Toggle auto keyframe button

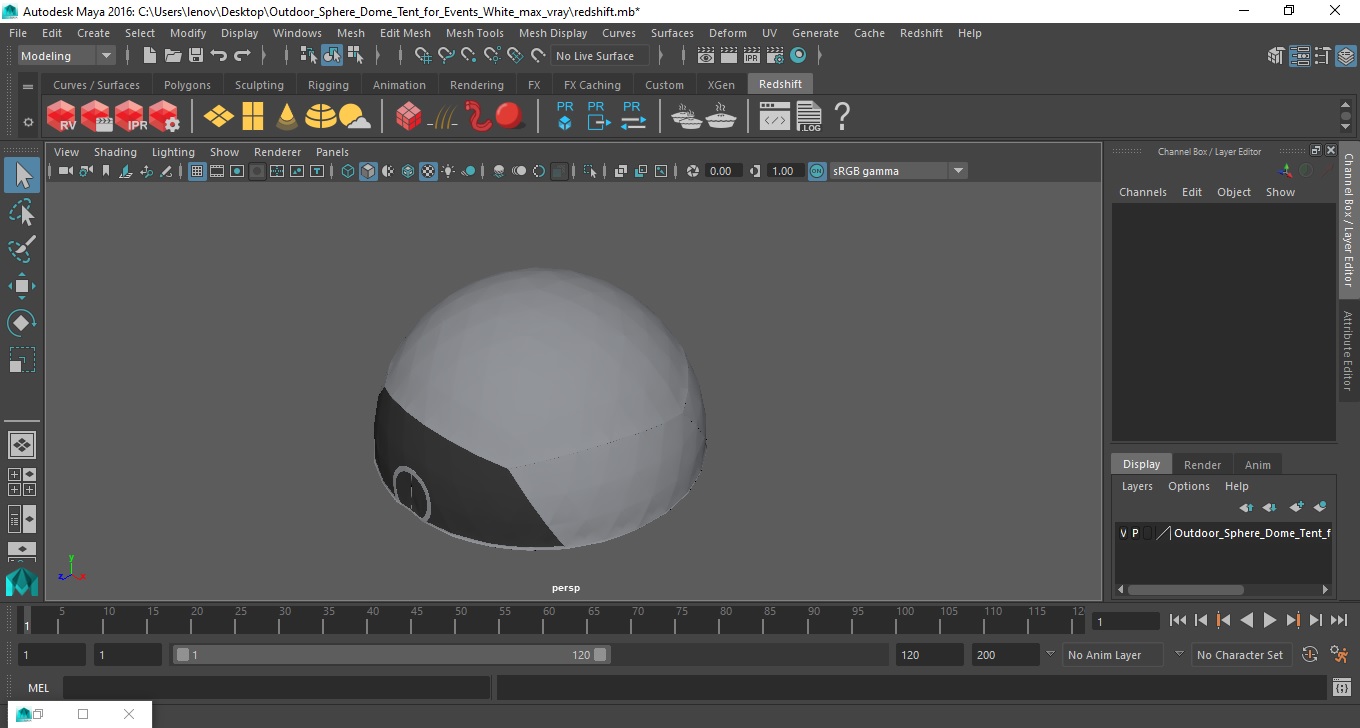tap(1310, 655)
